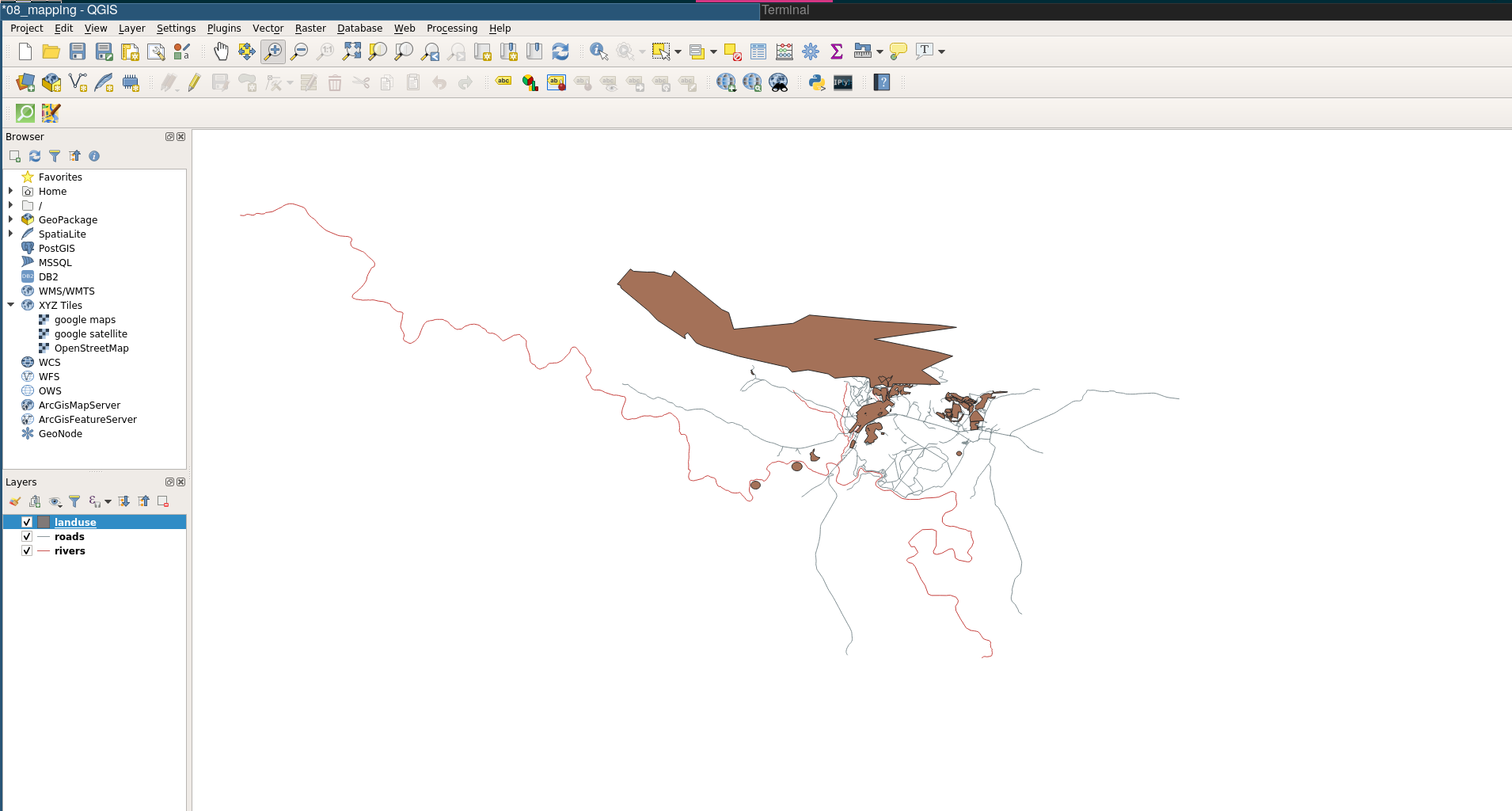This screenshot has height=811, width=1512.
Task: Uncheck the roads layer checkbox
Action: pos(27,536)
